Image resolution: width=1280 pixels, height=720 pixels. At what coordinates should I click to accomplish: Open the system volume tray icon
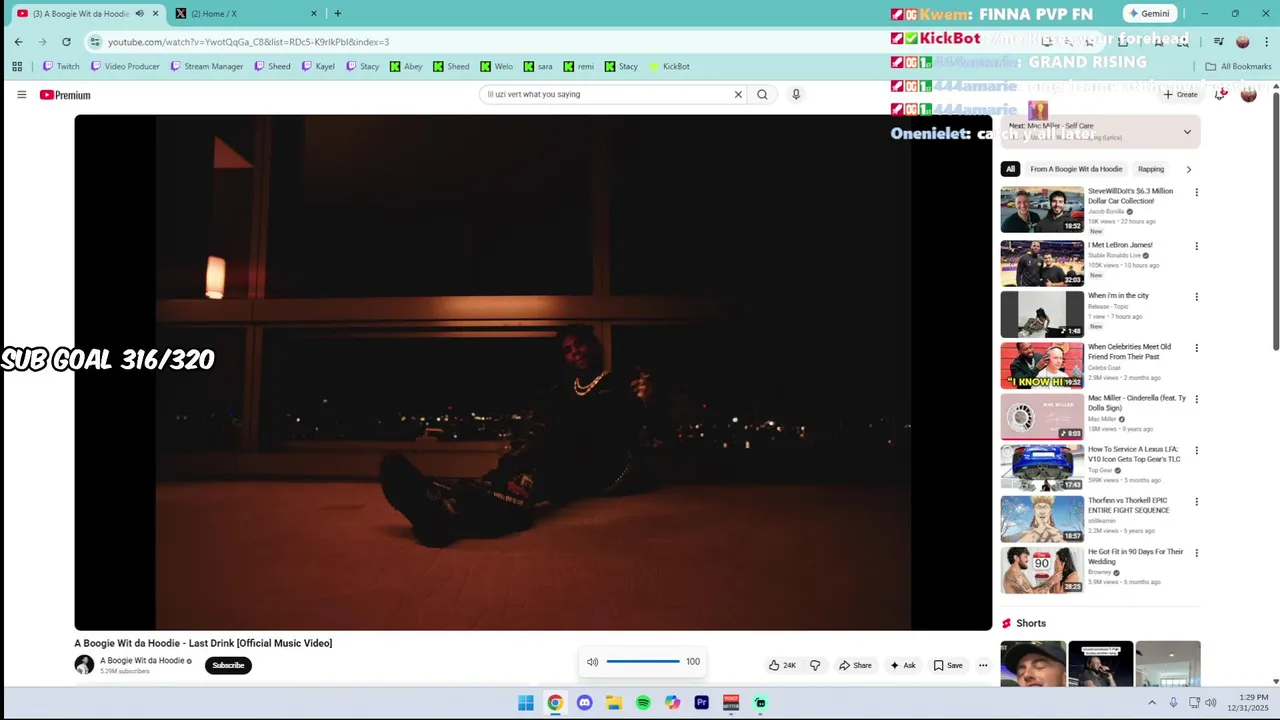1211,703
